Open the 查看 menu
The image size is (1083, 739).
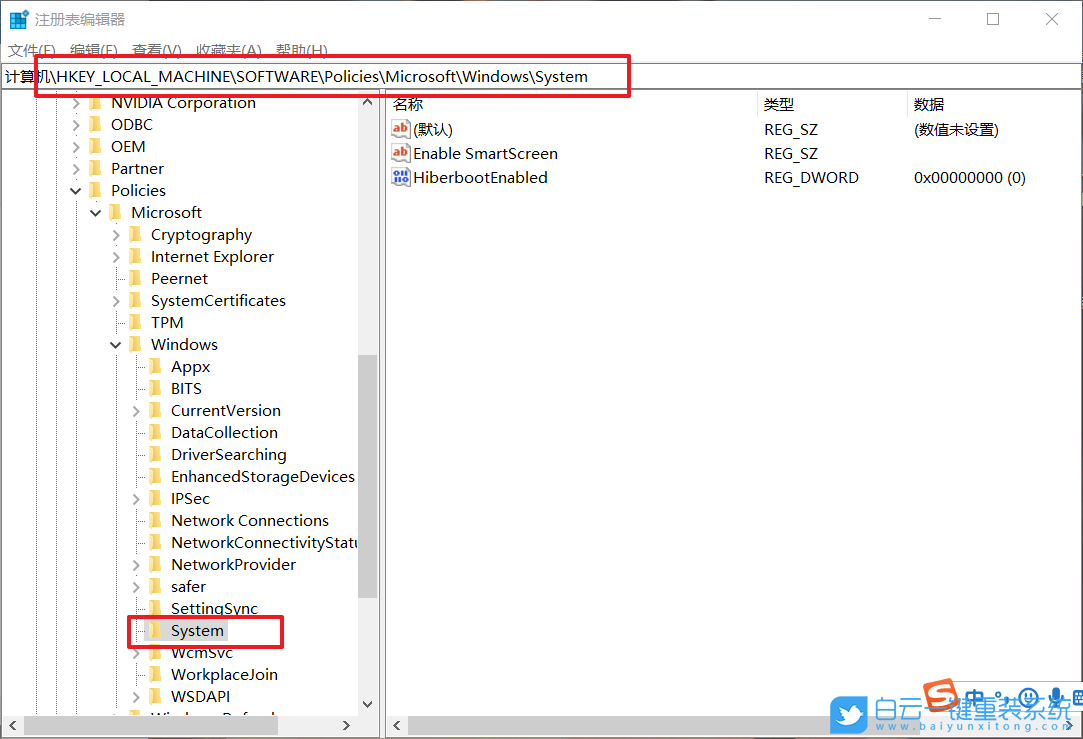(x=156, y=50)
